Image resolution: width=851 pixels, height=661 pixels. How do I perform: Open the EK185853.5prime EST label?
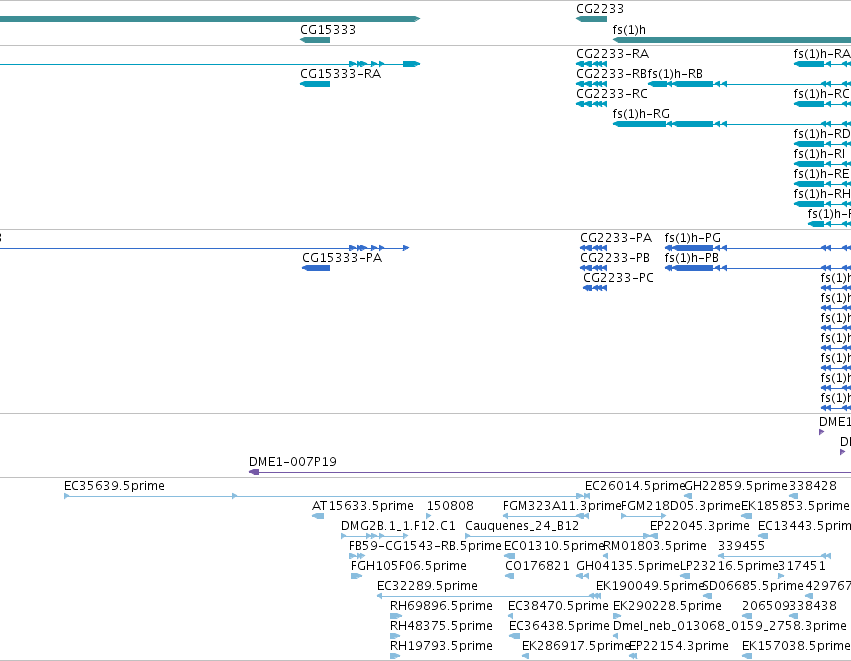(x=795, y=506)
